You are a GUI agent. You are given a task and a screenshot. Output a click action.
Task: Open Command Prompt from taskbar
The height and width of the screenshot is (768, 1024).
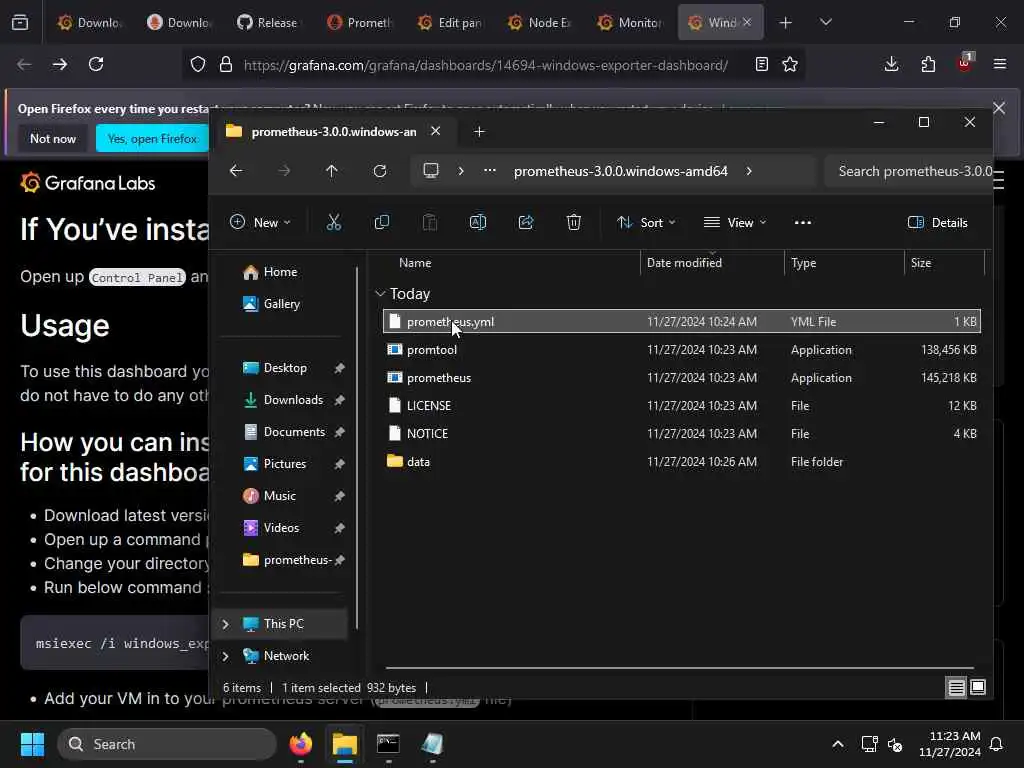pyautogui.click(x=388, y=744)
